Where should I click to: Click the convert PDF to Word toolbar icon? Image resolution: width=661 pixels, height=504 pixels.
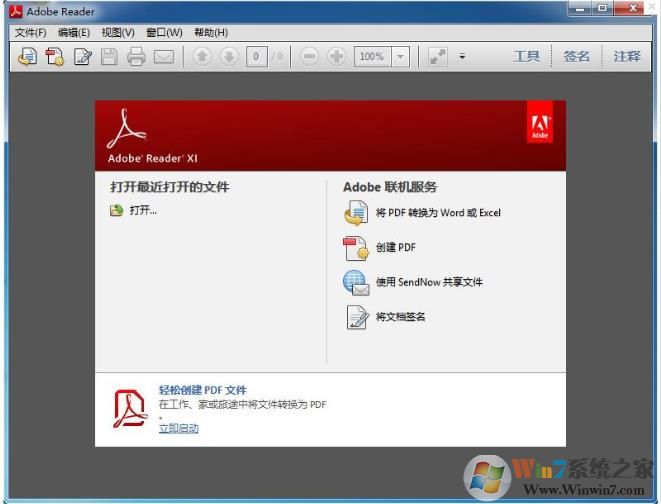click(x=27, y=56)
